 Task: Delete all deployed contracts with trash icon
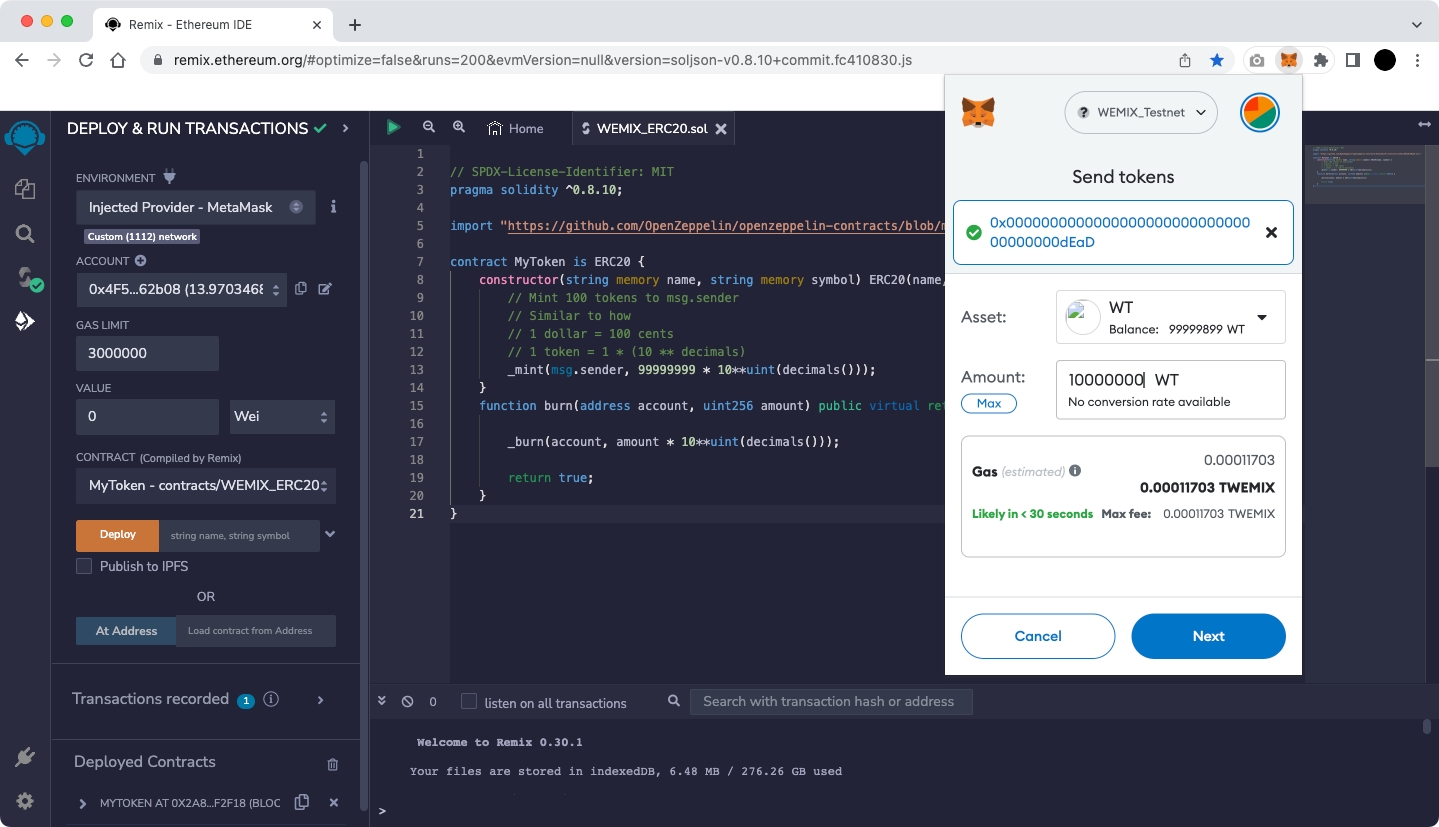[x=333, y=764]
